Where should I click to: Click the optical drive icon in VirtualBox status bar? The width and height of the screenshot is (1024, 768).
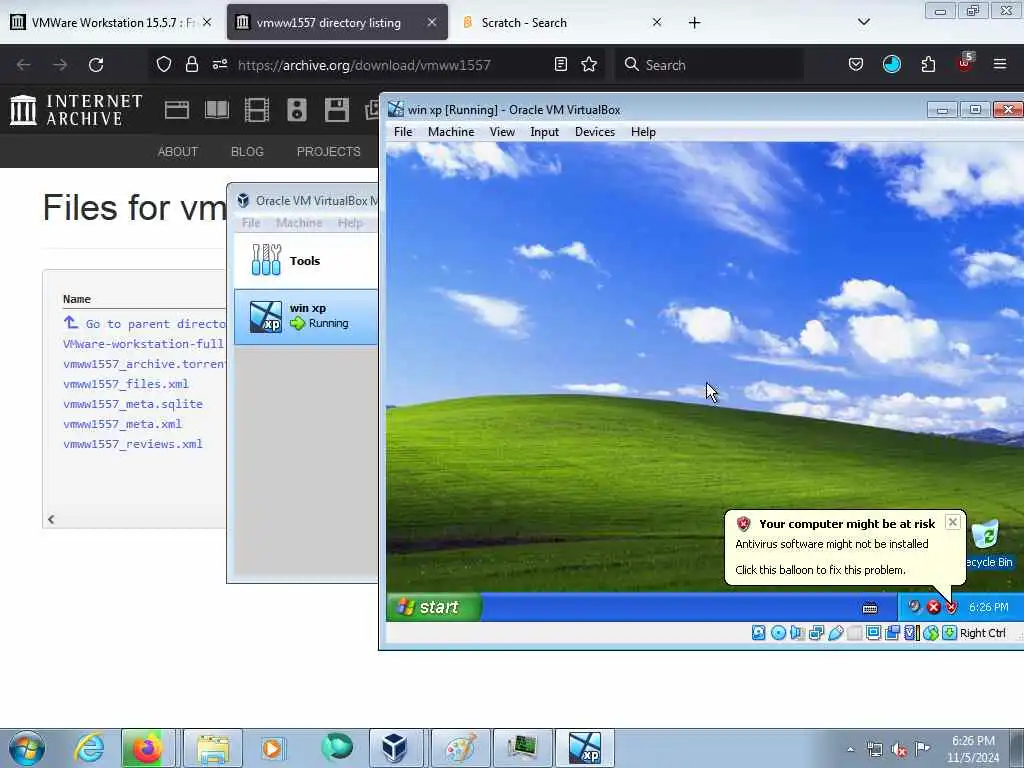(x=778, y=633)
